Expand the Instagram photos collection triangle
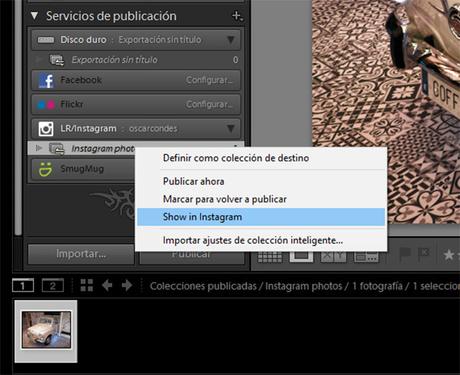Image resolution: width=460 pixels, height=375 pixels. (39, 148)
